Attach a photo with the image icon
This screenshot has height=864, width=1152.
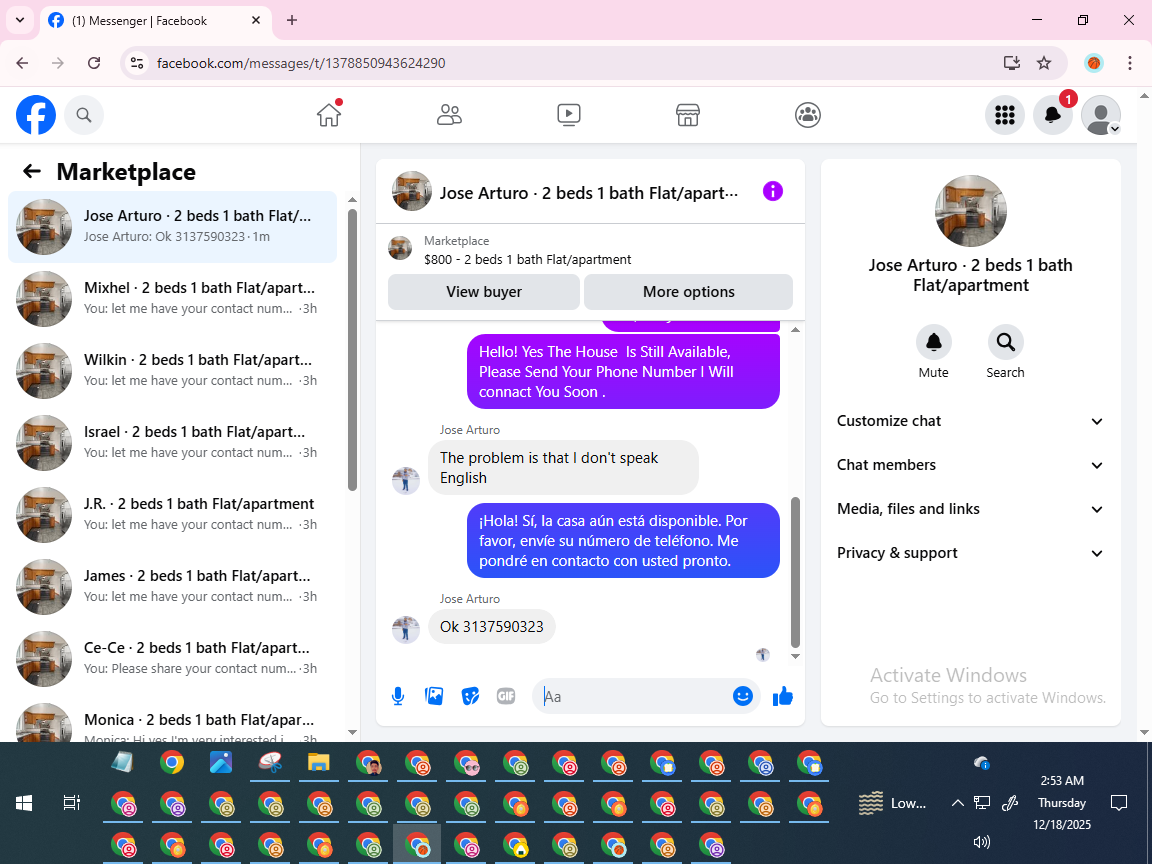pyautogui.click(x=434, y=696)
